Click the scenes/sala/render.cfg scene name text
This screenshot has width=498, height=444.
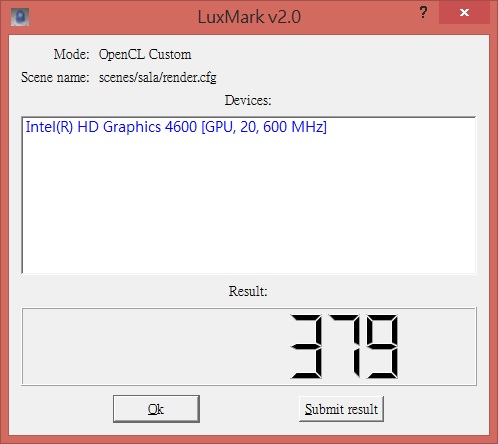[158, 78]
